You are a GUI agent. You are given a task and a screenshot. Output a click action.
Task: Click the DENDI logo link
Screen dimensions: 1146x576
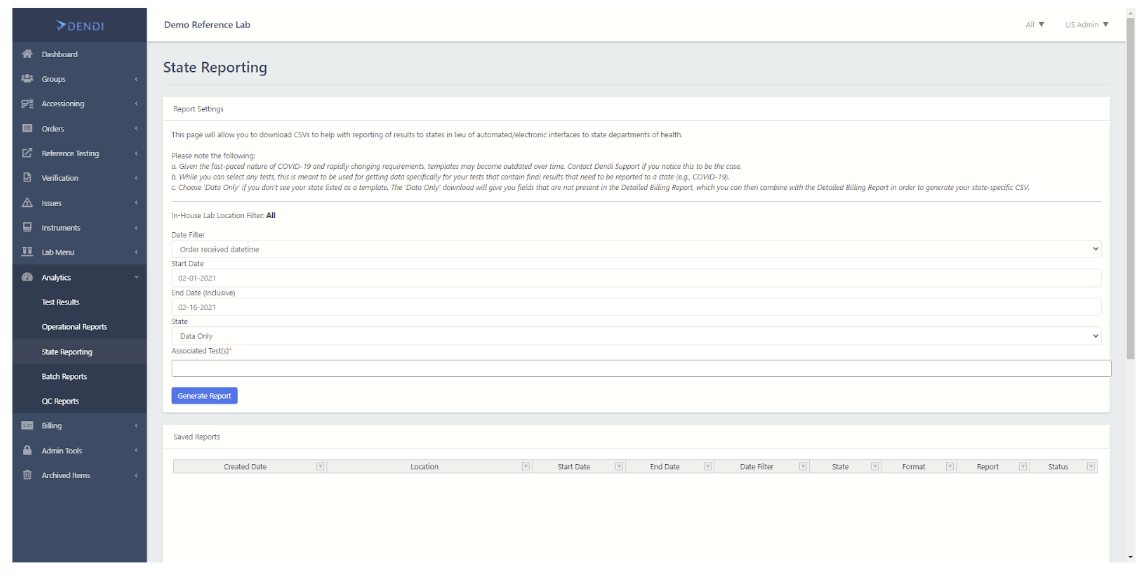tap(80, 25)
